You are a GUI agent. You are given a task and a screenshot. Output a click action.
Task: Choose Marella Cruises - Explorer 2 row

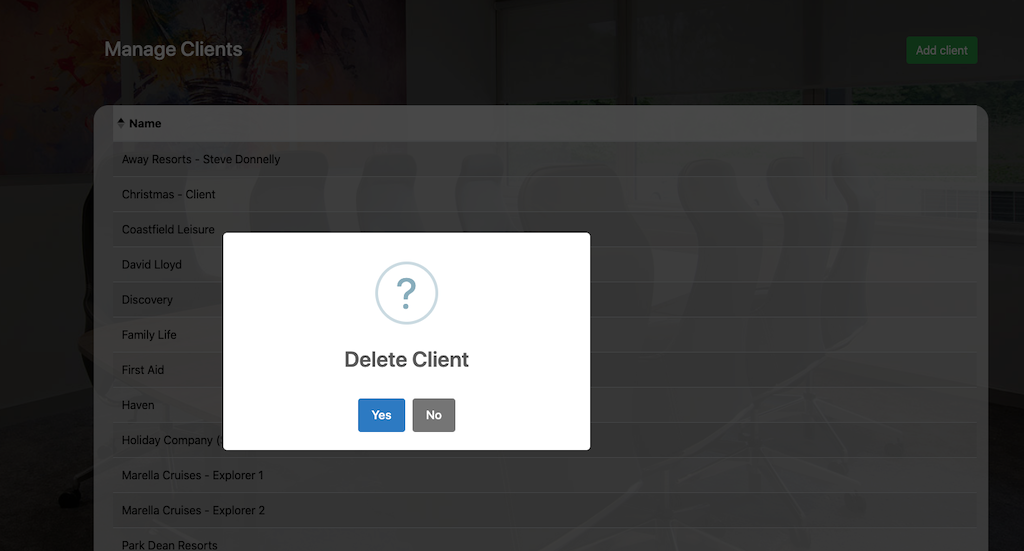point(193,510)
